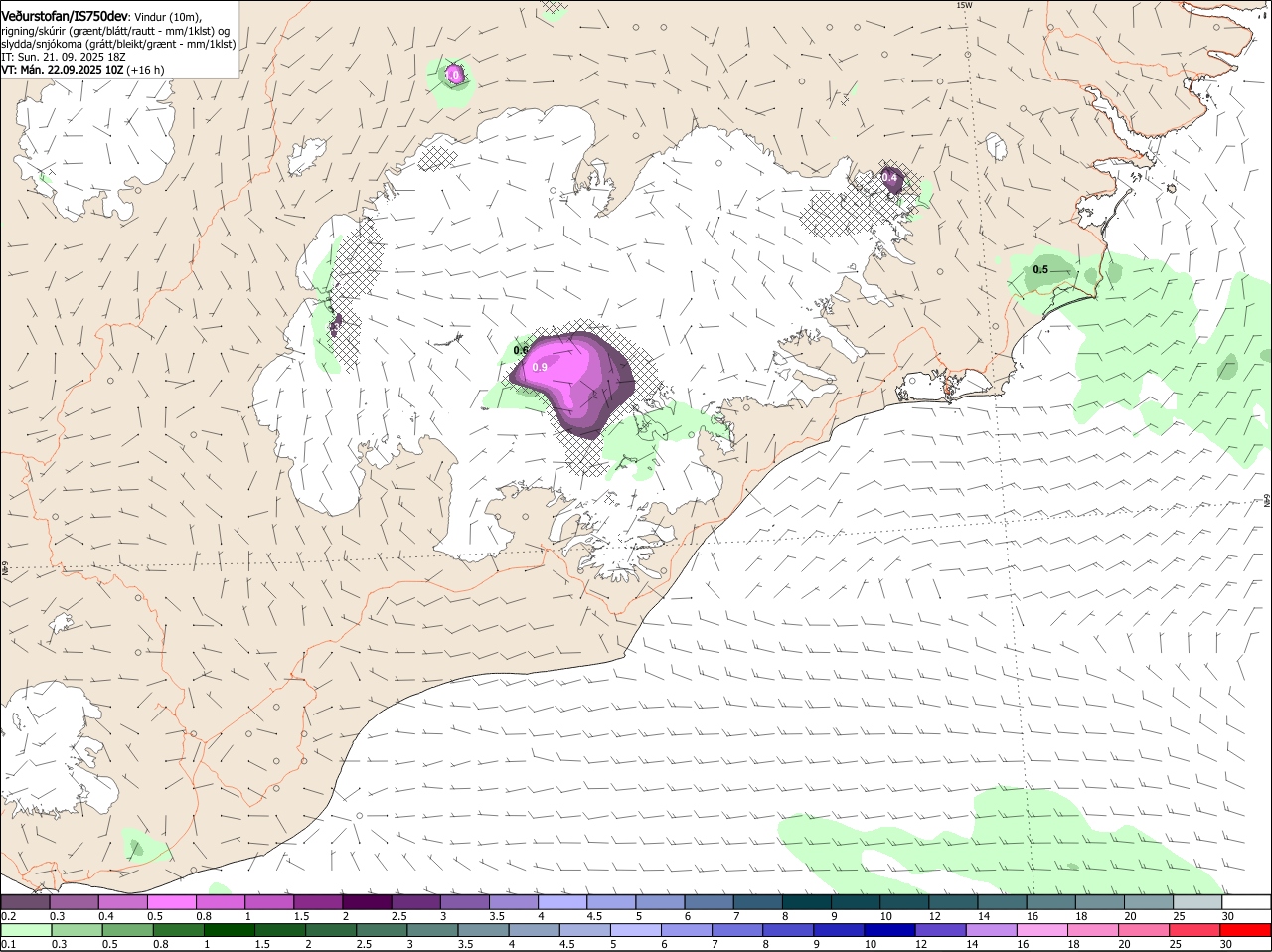1272x952 pixels.
Task: Click the Veðurstofan/IS750dev title text
Action: 65,17
